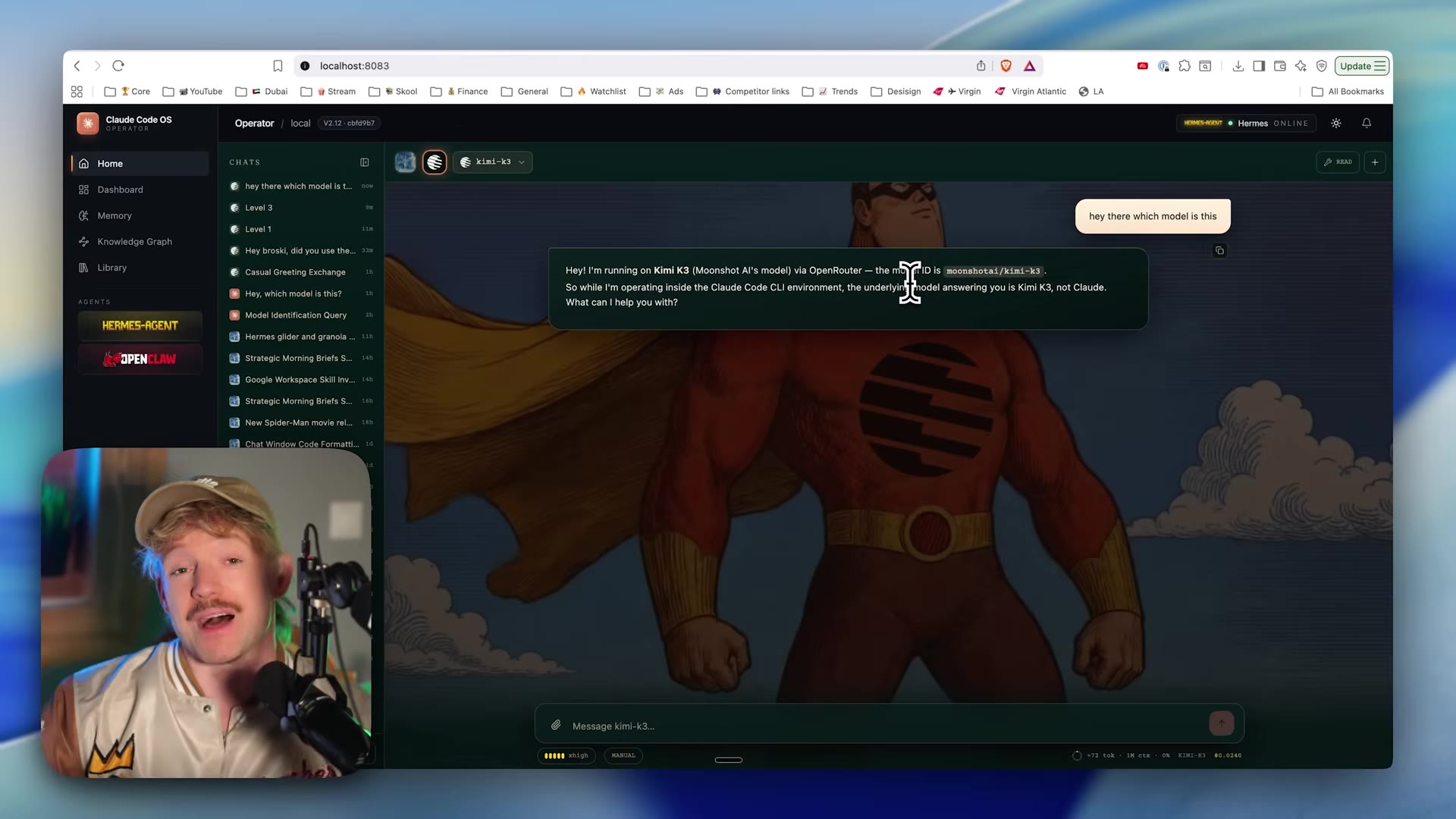1456x819 pixels.
Task: Open the 'Level 1' chat
Action: [301, 229]
